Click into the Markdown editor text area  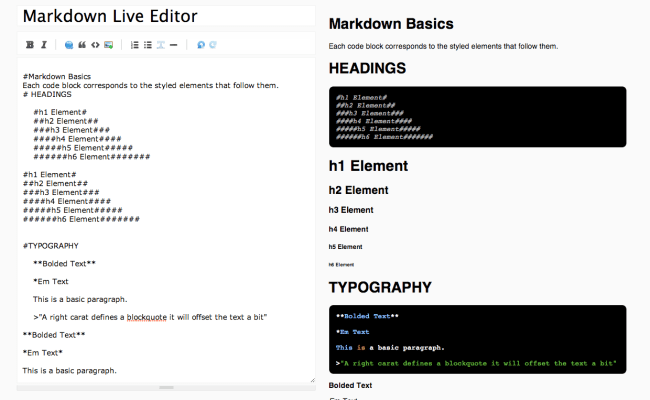coord(166,220)
